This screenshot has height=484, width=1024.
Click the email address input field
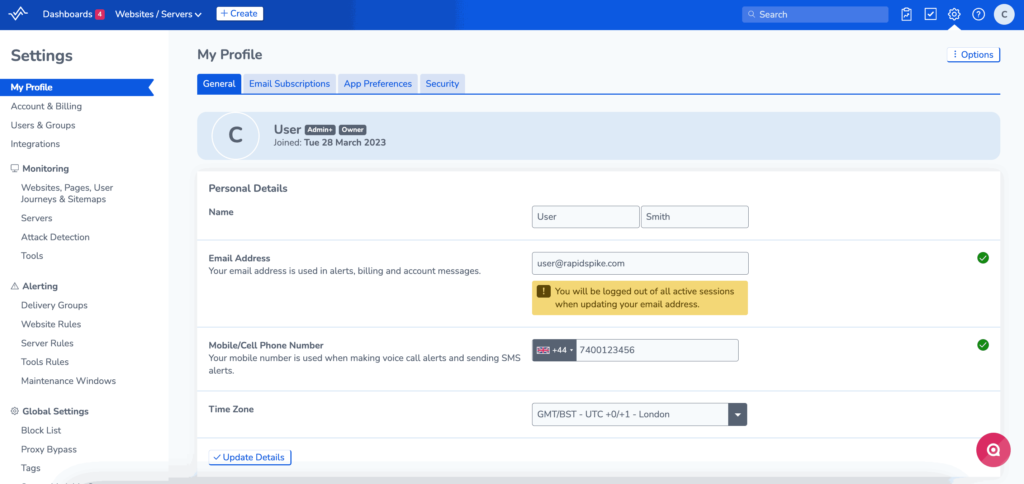(x=640, y=263)
